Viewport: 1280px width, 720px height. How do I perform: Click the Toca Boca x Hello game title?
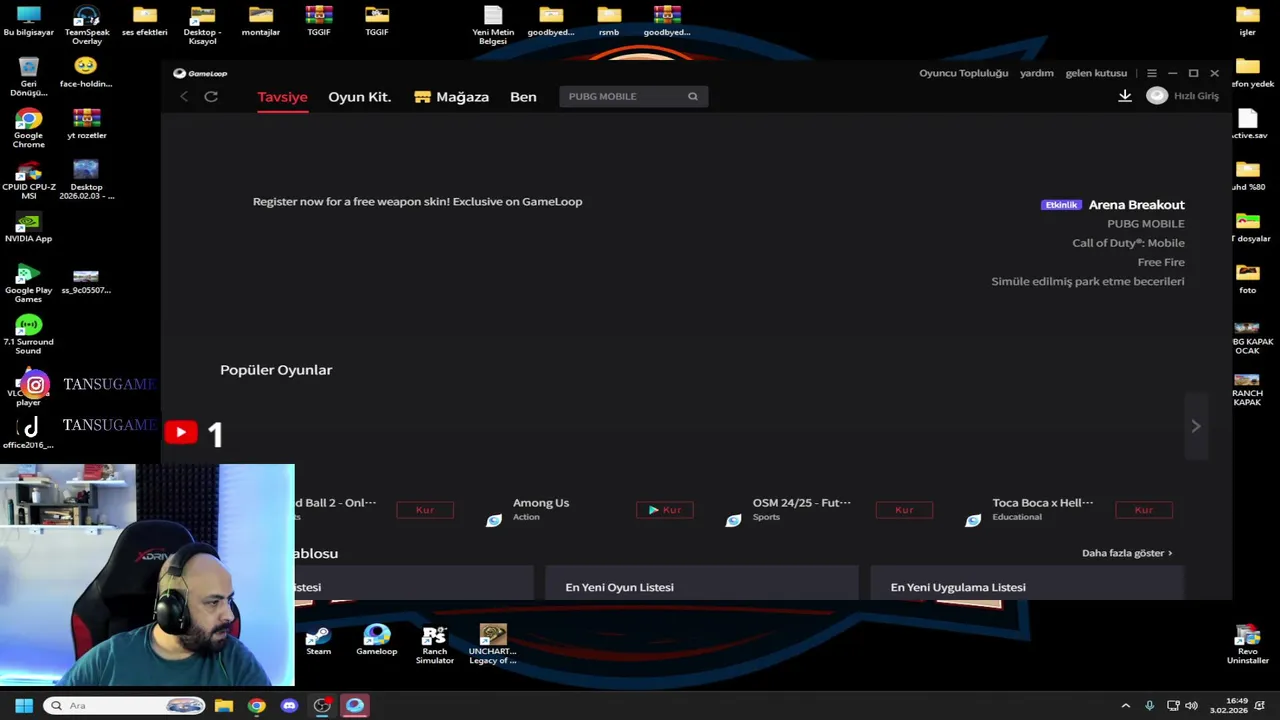(x=1043, y=503)
